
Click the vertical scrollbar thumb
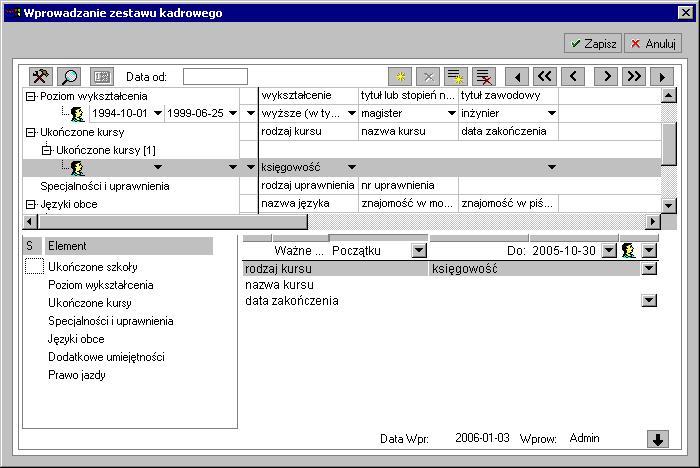click(668, 143)
